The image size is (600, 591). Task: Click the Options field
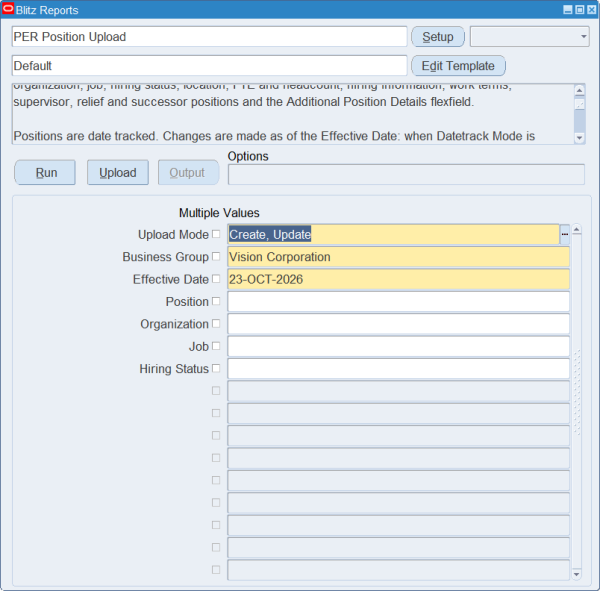pyautogui.click(x=406, y=175)
